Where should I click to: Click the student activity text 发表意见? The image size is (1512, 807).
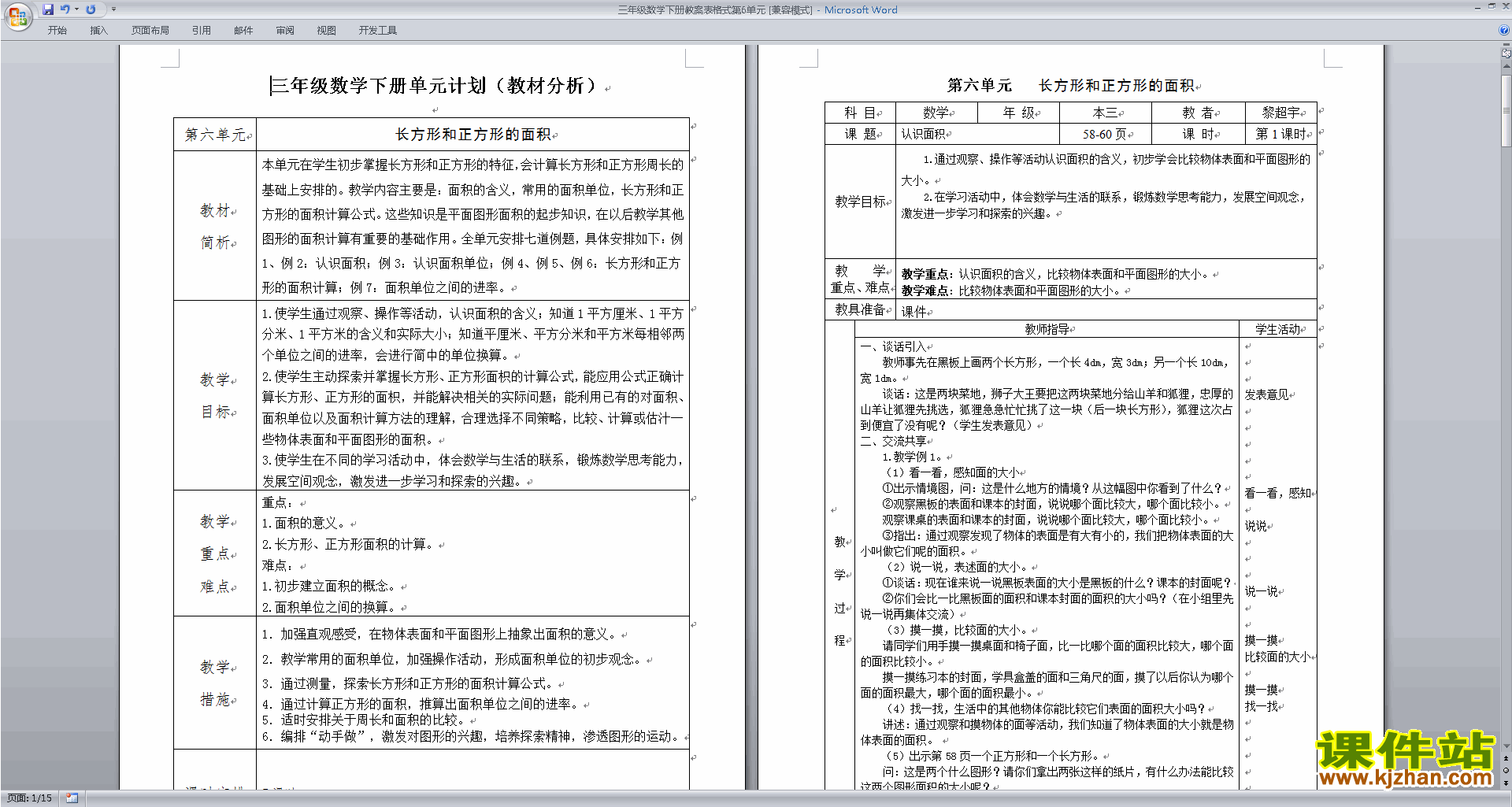(x=1266, y=394)
